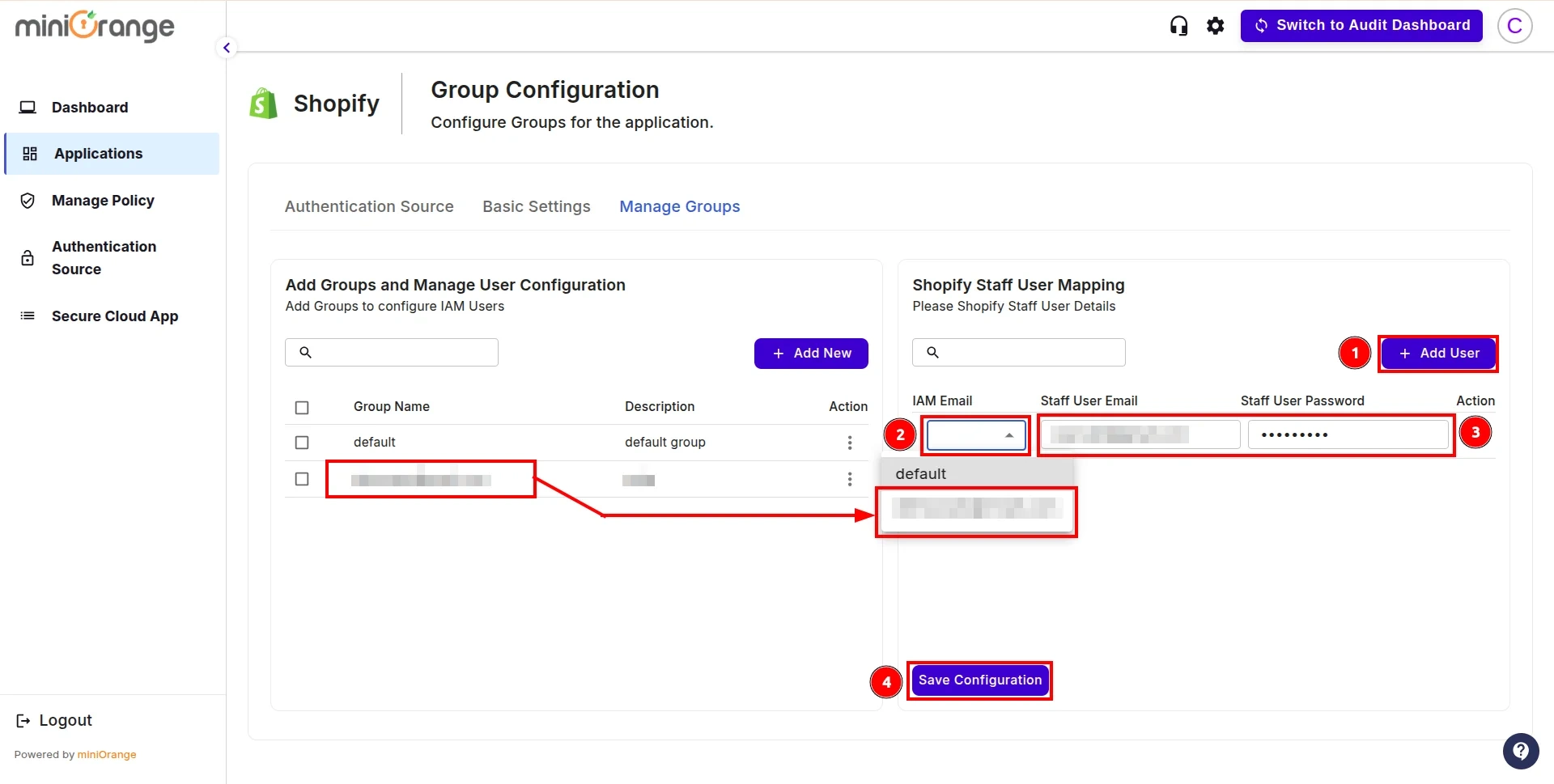Select default from the IAM Email options
1554x784 pixels.
(920, 473)
